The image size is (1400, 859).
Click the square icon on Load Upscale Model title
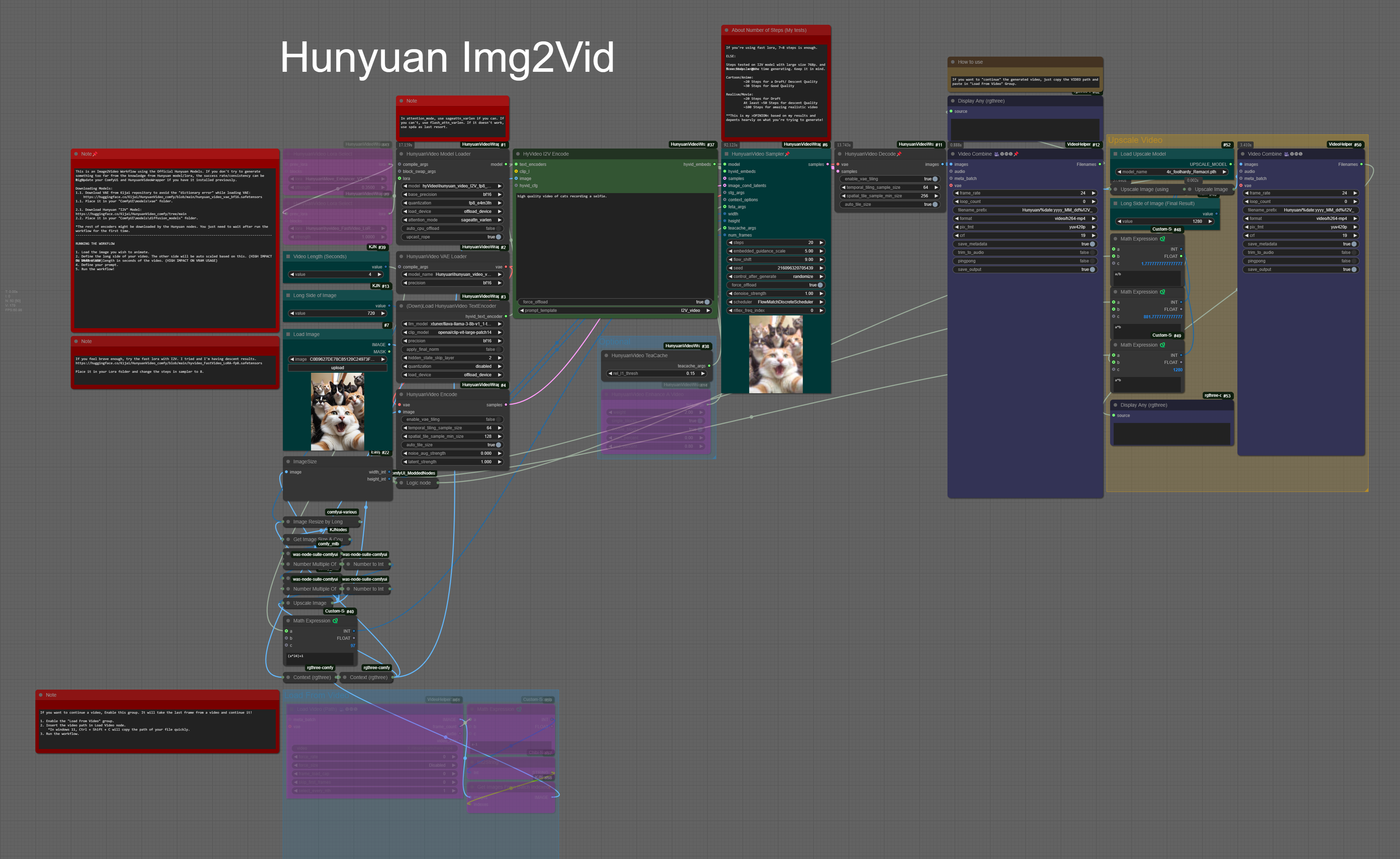coord(1115,154)
